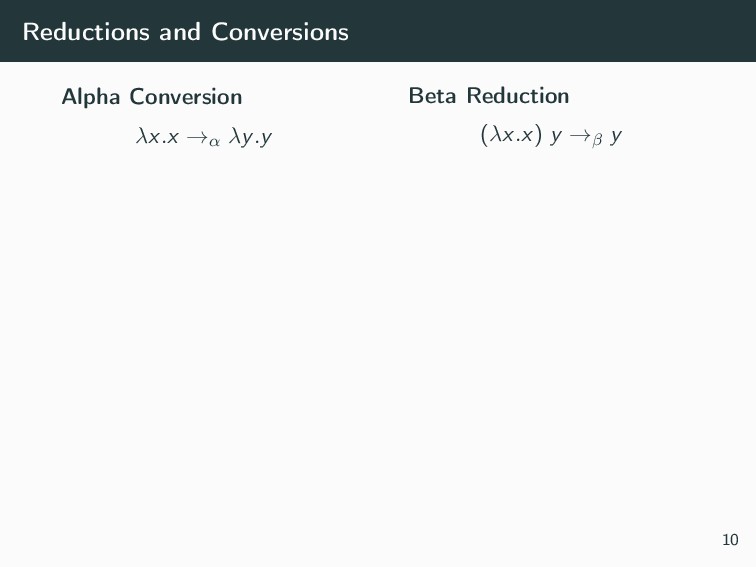This screenshot has width=756, height=567.
Task: Click the λy.y term
Action: pos(250,136)
